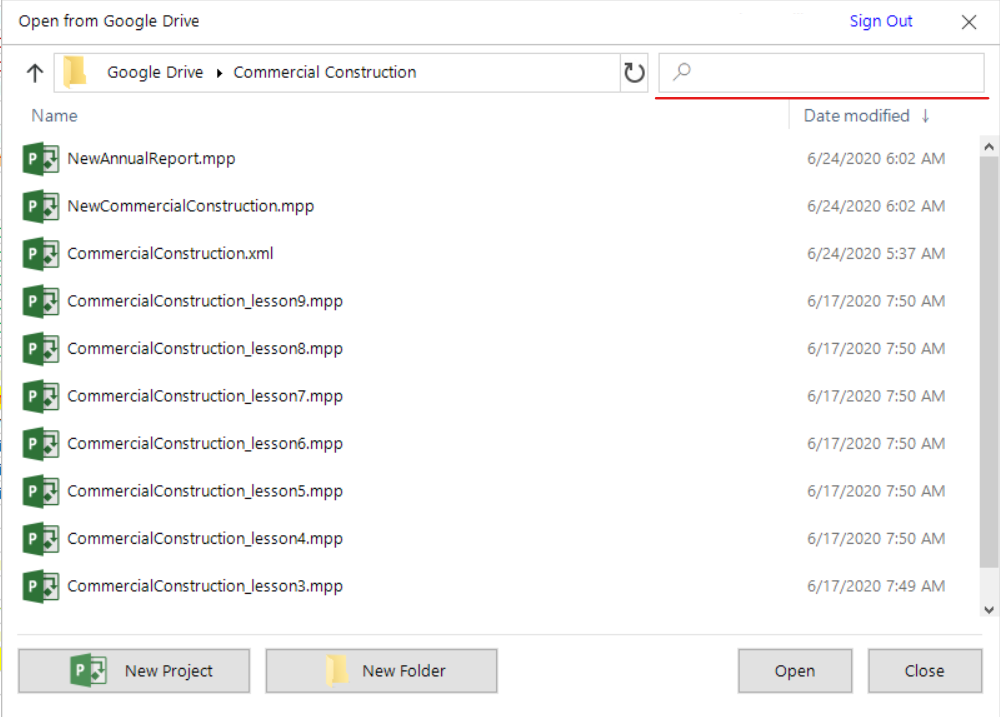Click the up arrow to parent folder
The width and height of the screenshot is (1000, 717).
coord(35,73)
